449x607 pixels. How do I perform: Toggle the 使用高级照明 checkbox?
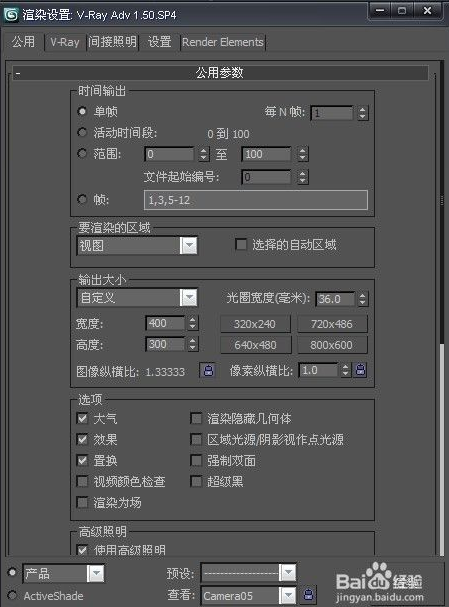tap(82, 550)
